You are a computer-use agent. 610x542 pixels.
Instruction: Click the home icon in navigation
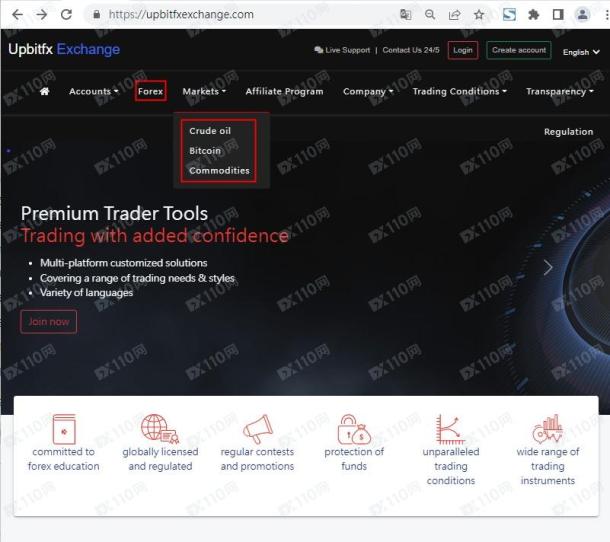45,91
